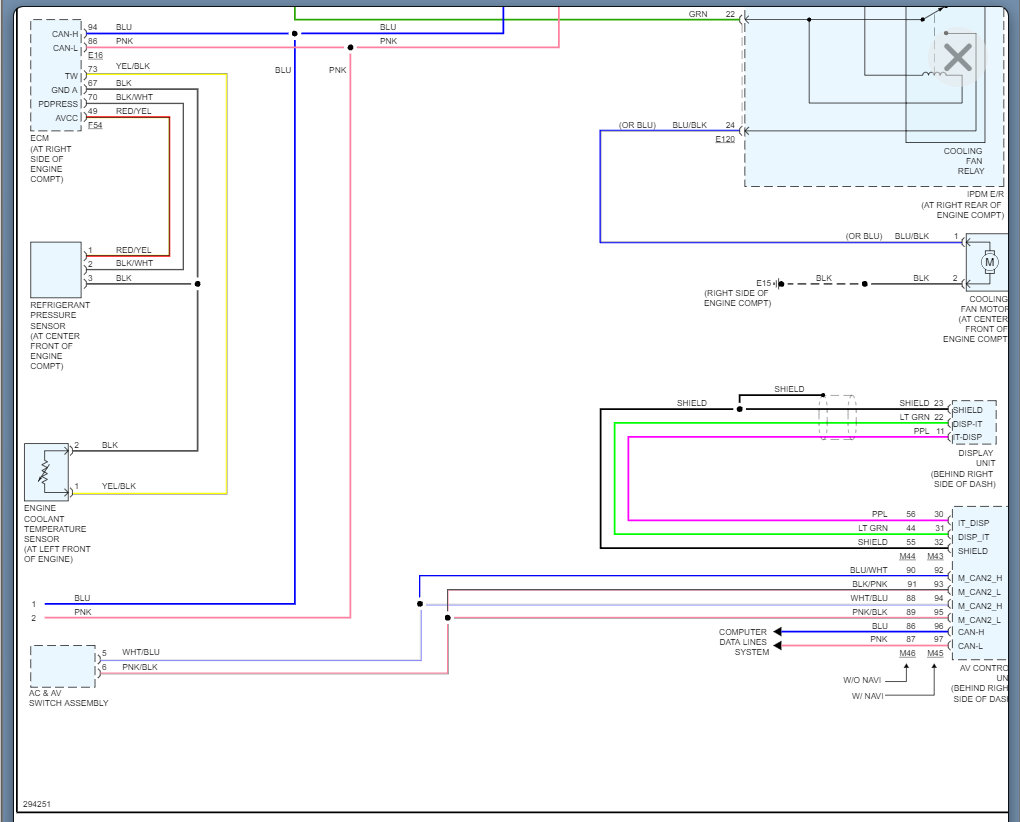Click 'WHT/BLU' wire label at switch pin 5

(x=141, y=652)
